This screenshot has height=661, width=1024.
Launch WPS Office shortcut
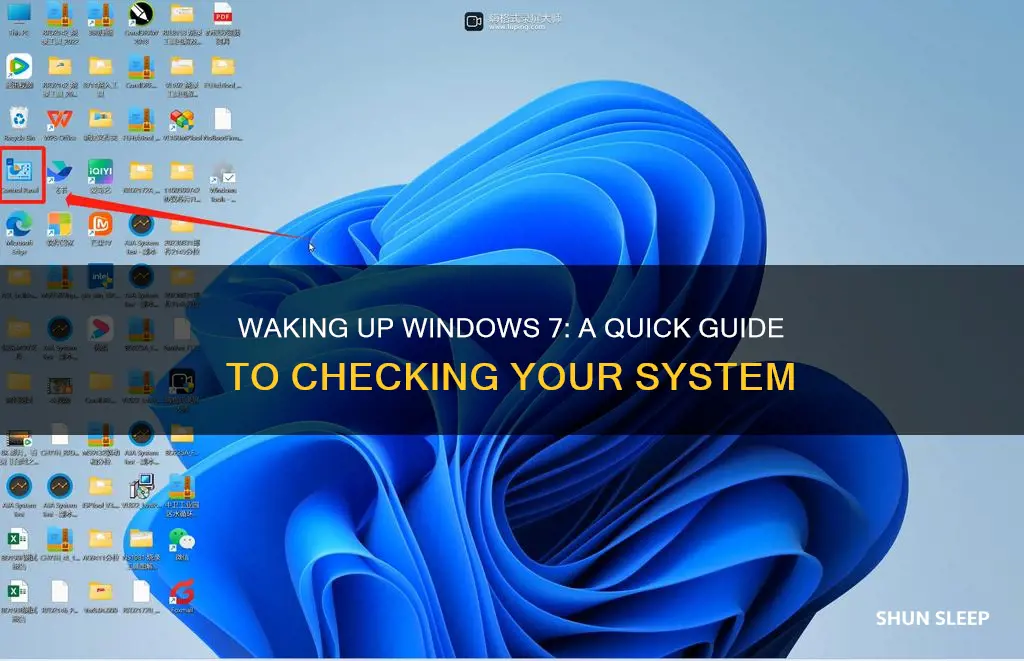point(59,124)
